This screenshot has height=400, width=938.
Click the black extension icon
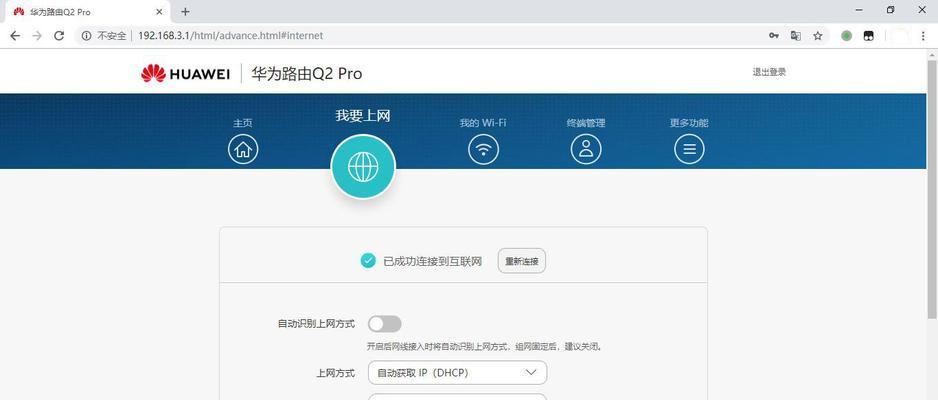click(869, 36)
